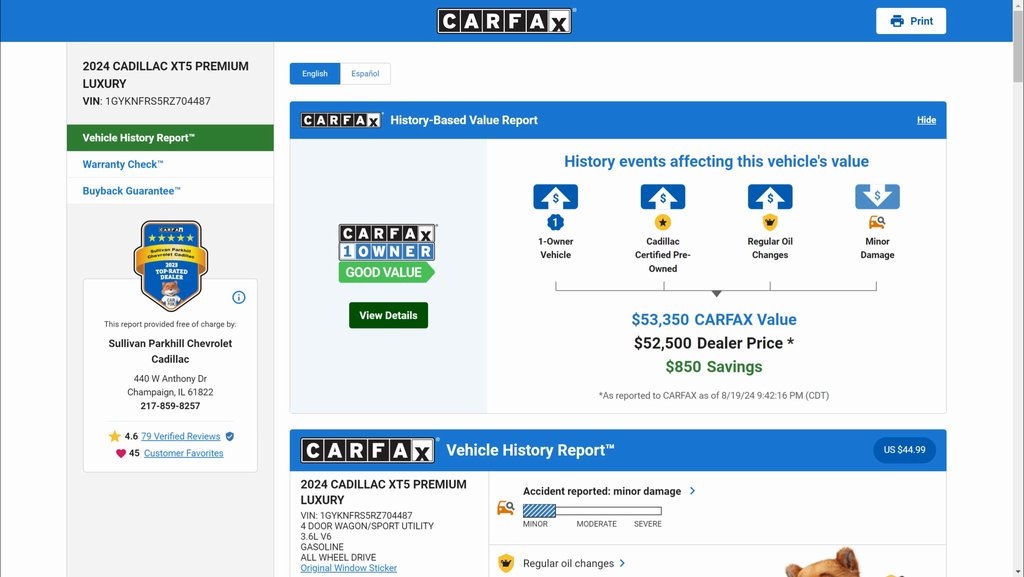
Task: Click the CARFAX logo in the header
Action: 505,21
